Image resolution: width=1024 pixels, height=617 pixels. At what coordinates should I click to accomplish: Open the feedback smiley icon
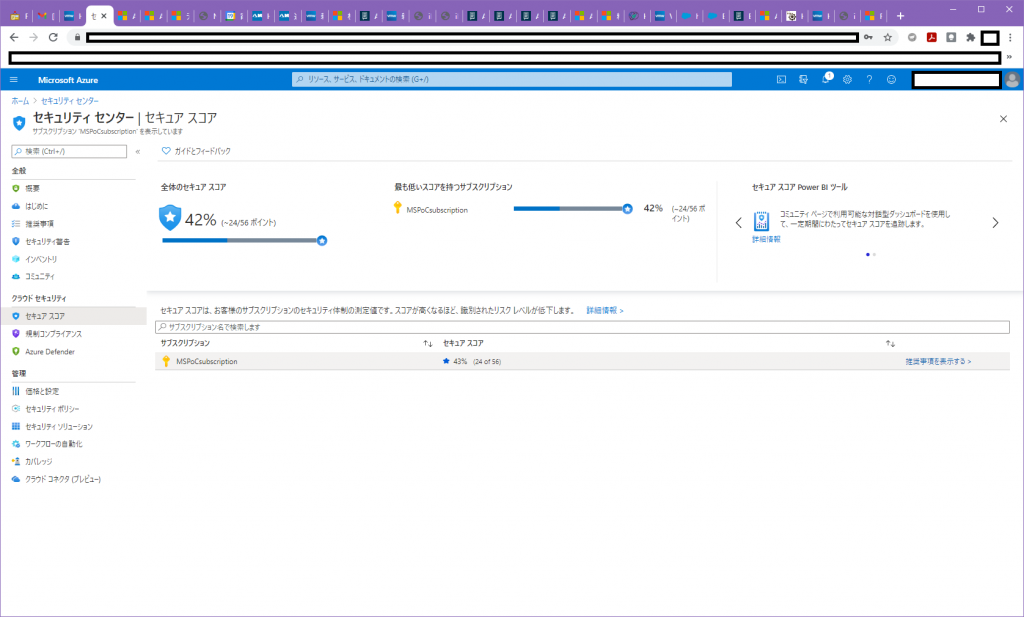pyautogui.click(x=891, y=80)
